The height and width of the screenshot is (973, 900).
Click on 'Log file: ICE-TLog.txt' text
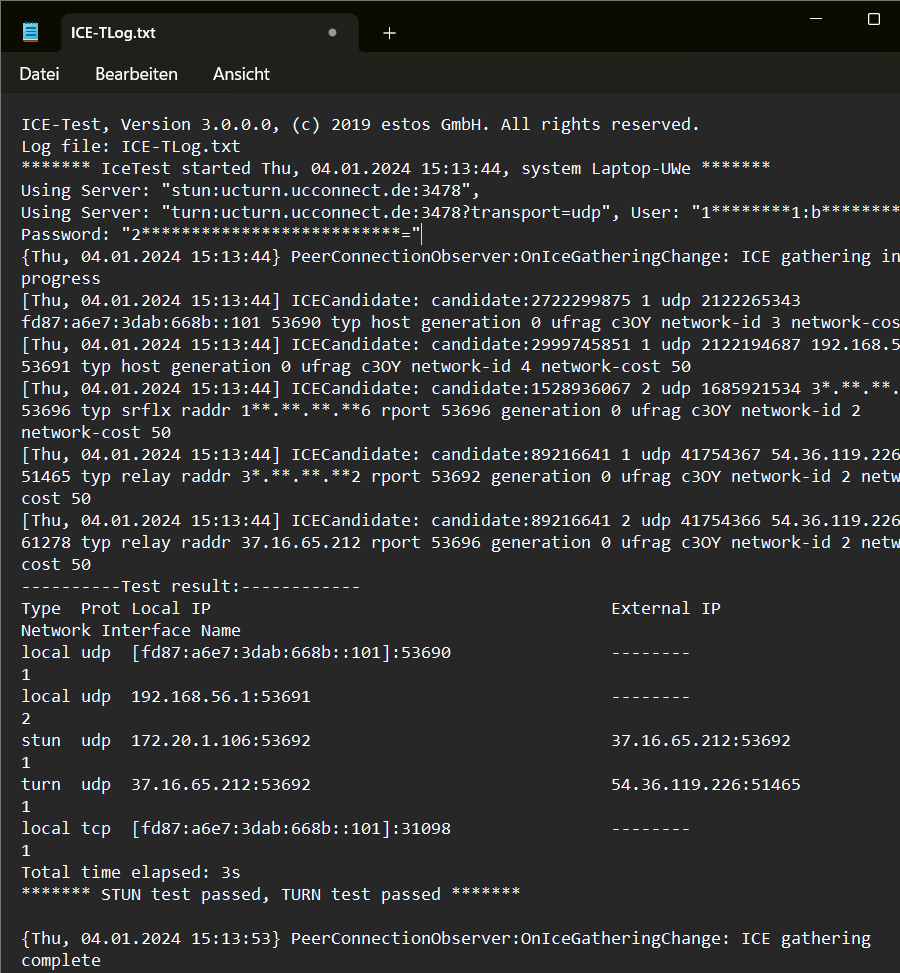click(130, 146)
